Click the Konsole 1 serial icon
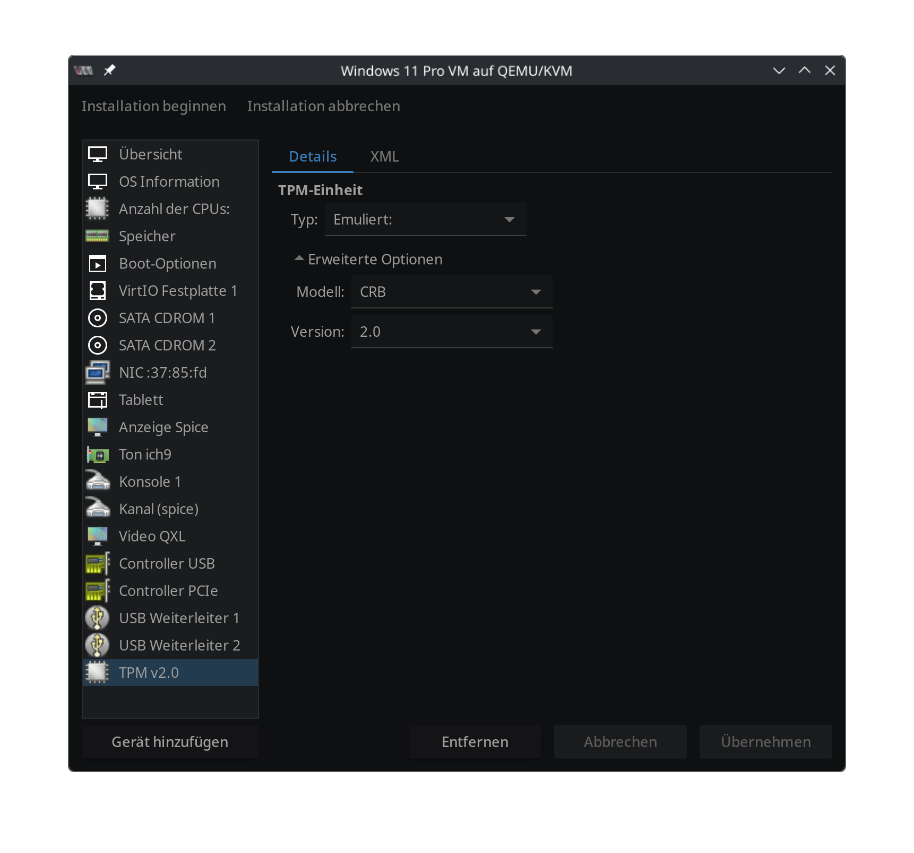This screenshot has height=853, width=914. click(x=97, y=480)
